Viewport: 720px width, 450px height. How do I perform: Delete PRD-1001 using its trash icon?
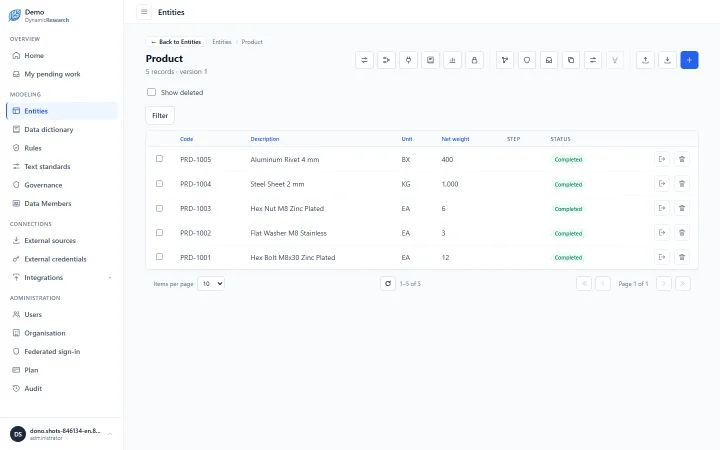coord(682,257)
